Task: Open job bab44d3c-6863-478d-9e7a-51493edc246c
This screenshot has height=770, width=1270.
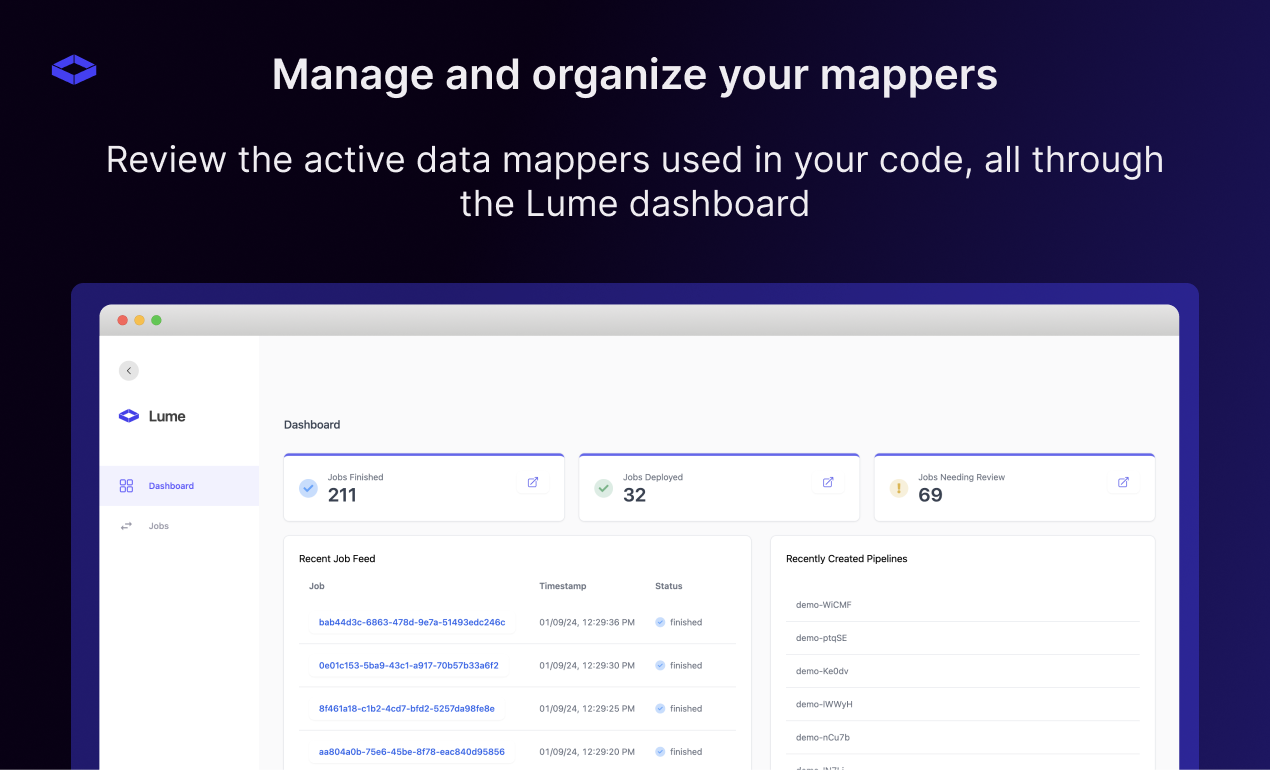Action: [412, 622]
